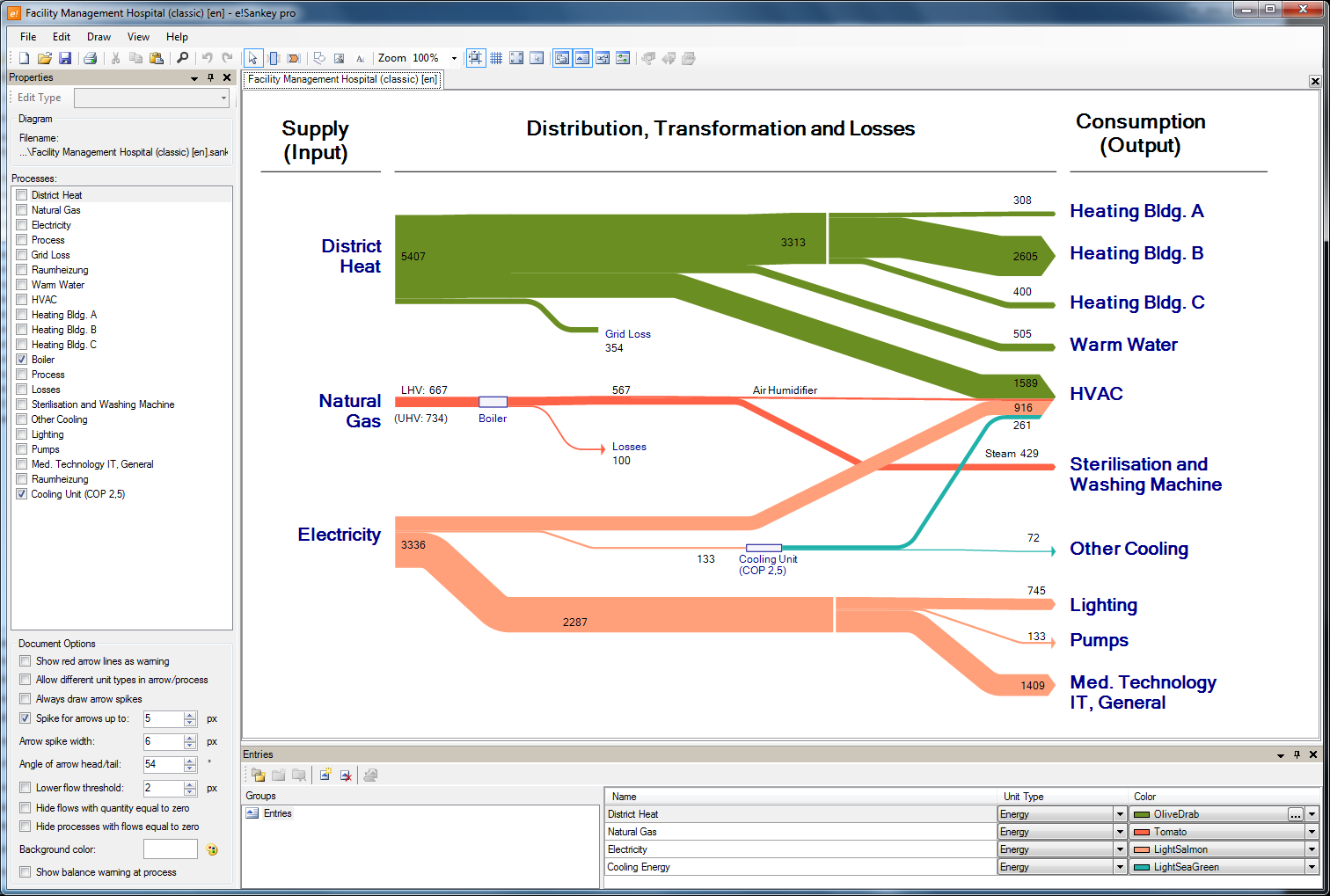Enable Show red arrow lines as warning
Screen dimensions: 1330x896
[26, 661]
